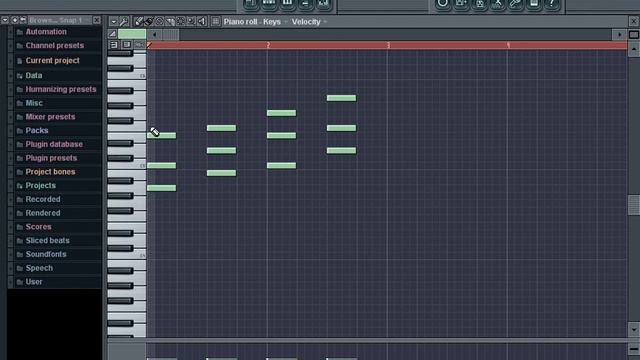
Task: Click the vertical scrollbar down arrow
Action: click(x=633, y=329)
